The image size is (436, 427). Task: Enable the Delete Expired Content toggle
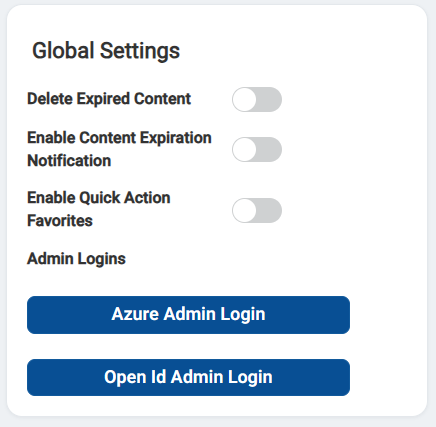[257, 99]
